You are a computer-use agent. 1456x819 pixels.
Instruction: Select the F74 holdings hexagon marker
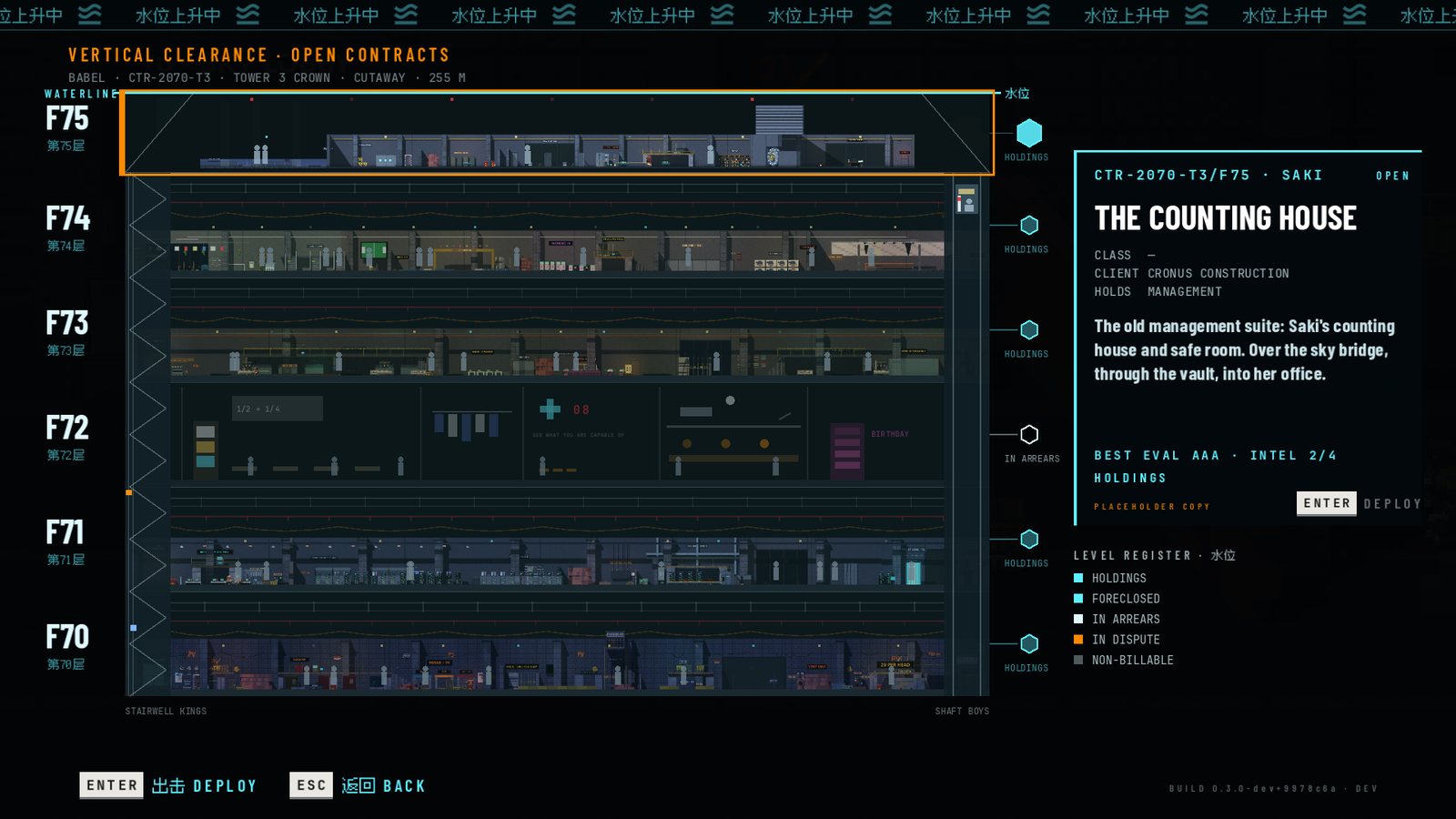click(1029, 225)
